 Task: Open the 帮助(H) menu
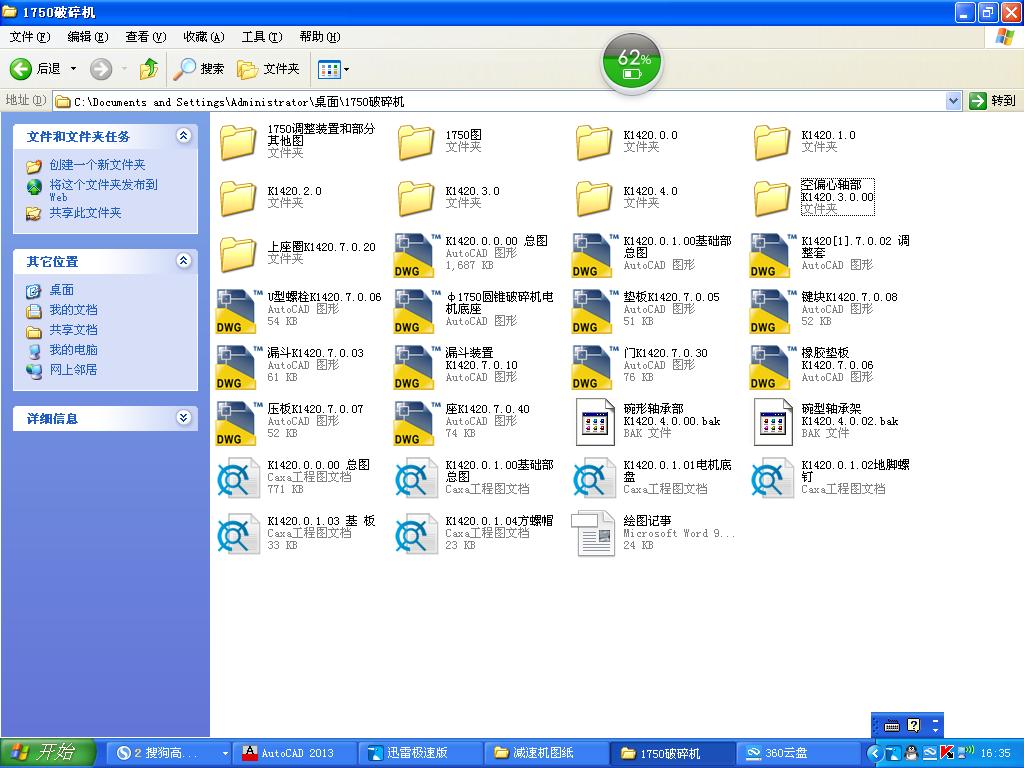pos(320,37)
